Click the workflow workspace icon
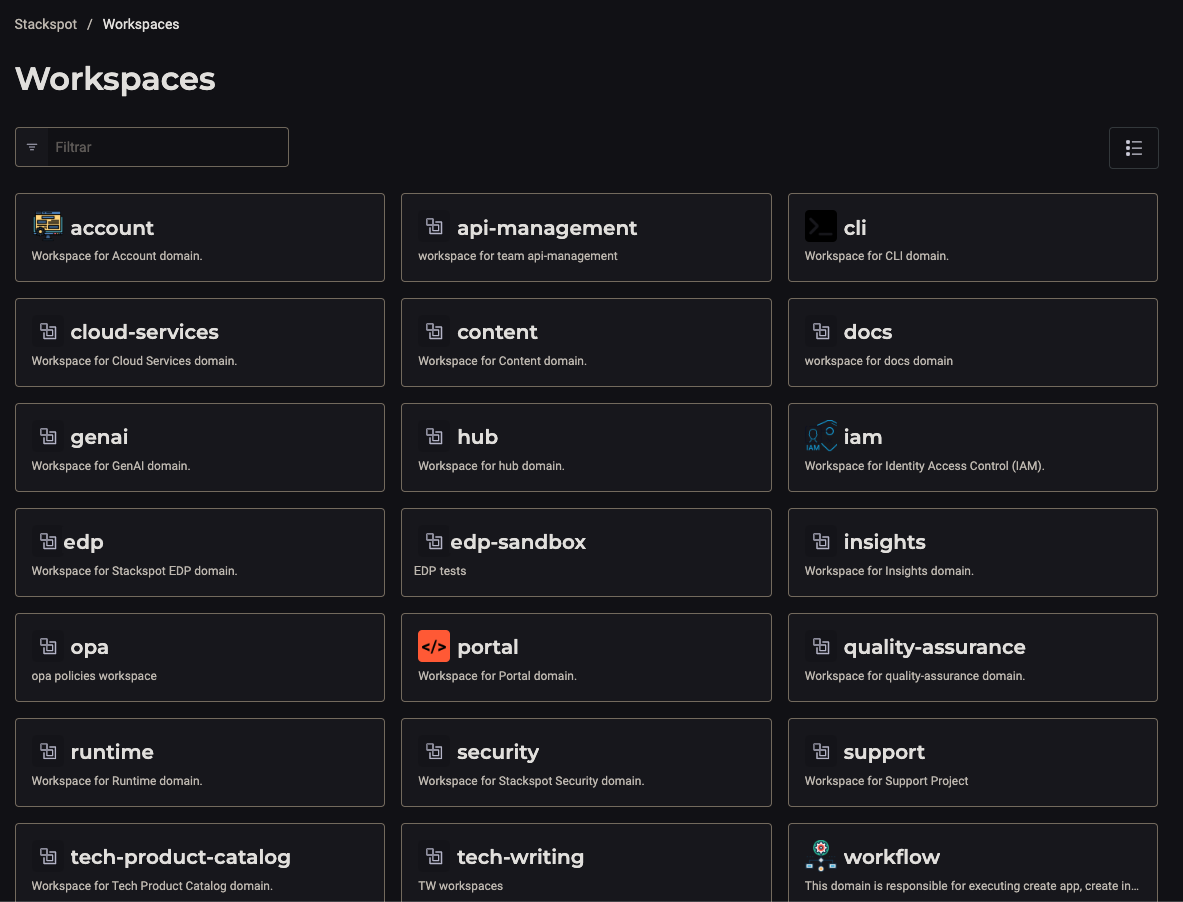The image size is (1183, 902). pyautogui.click(x=820, y=855)
